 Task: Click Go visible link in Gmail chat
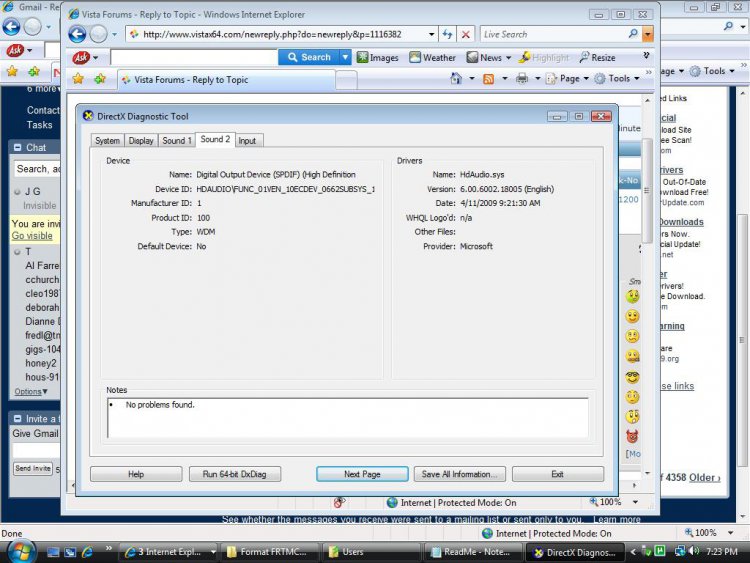tap(32, 236)
